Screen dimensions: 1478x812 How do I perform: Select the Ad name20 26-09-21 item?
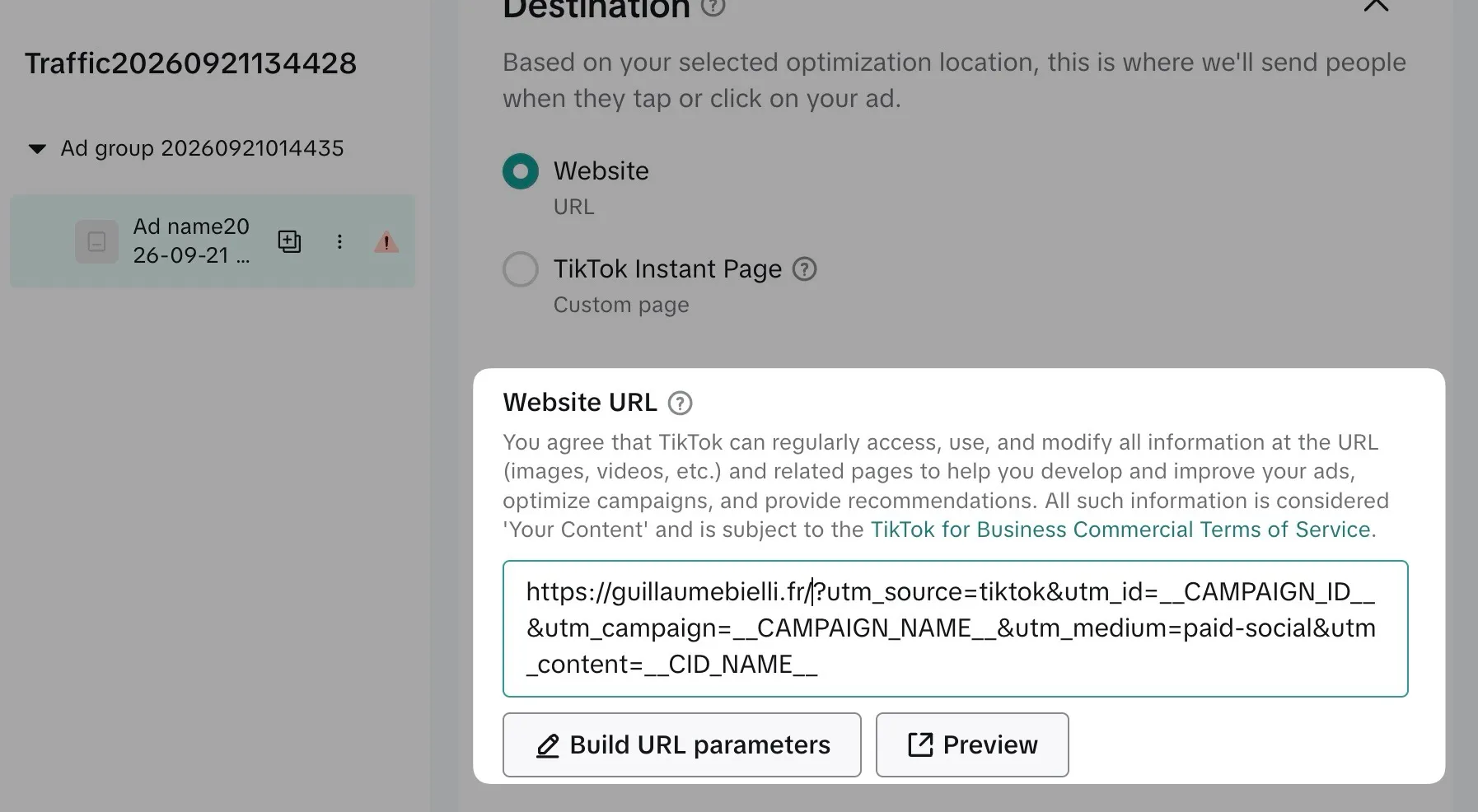pos(213,241)
